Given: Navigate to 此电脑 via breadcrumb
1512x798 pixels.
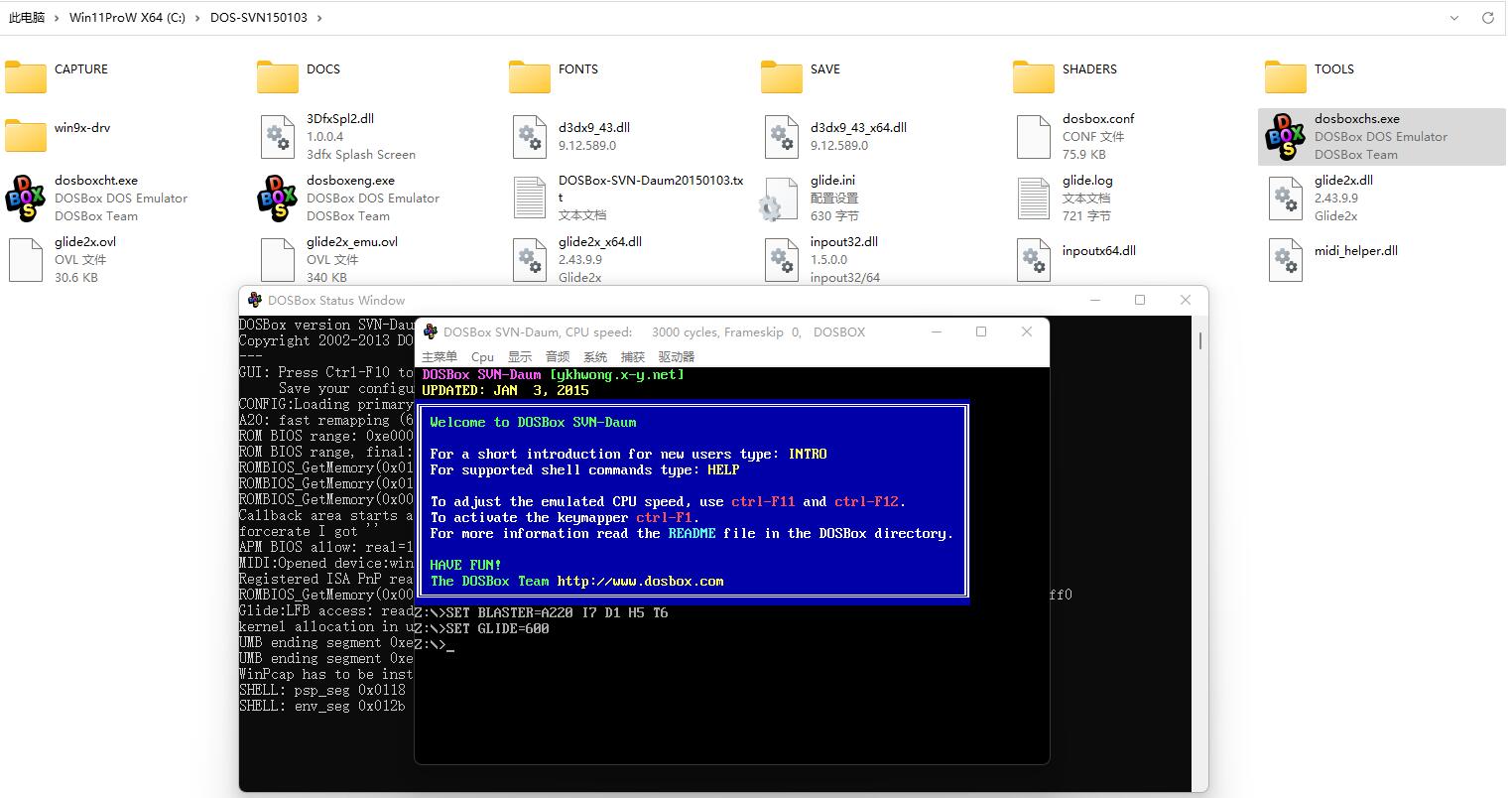Looking at the screenshot, I should [29, 17].
